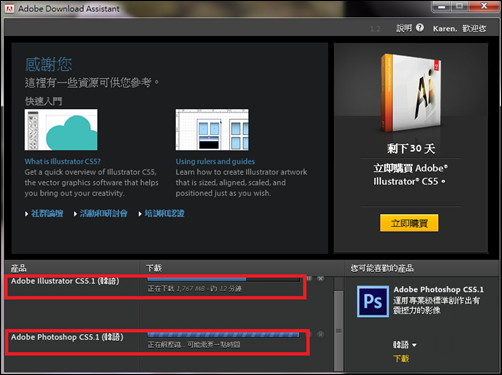This screenshot has height=375, width=502.
Task: Click the Adobe logo in title bar
Action: pyautogui.click(x=9, y=9)
